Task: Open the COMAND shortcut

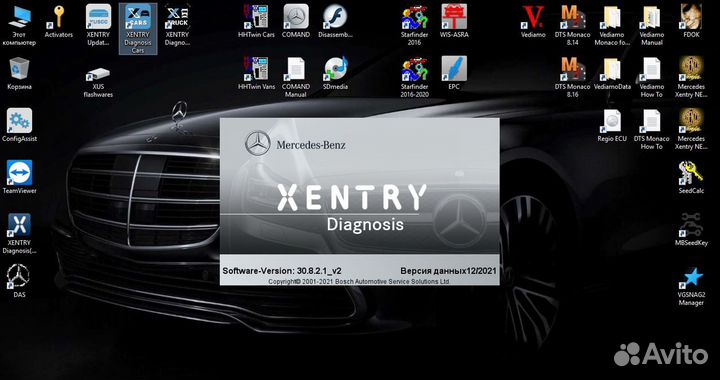Action: point(296,22)
